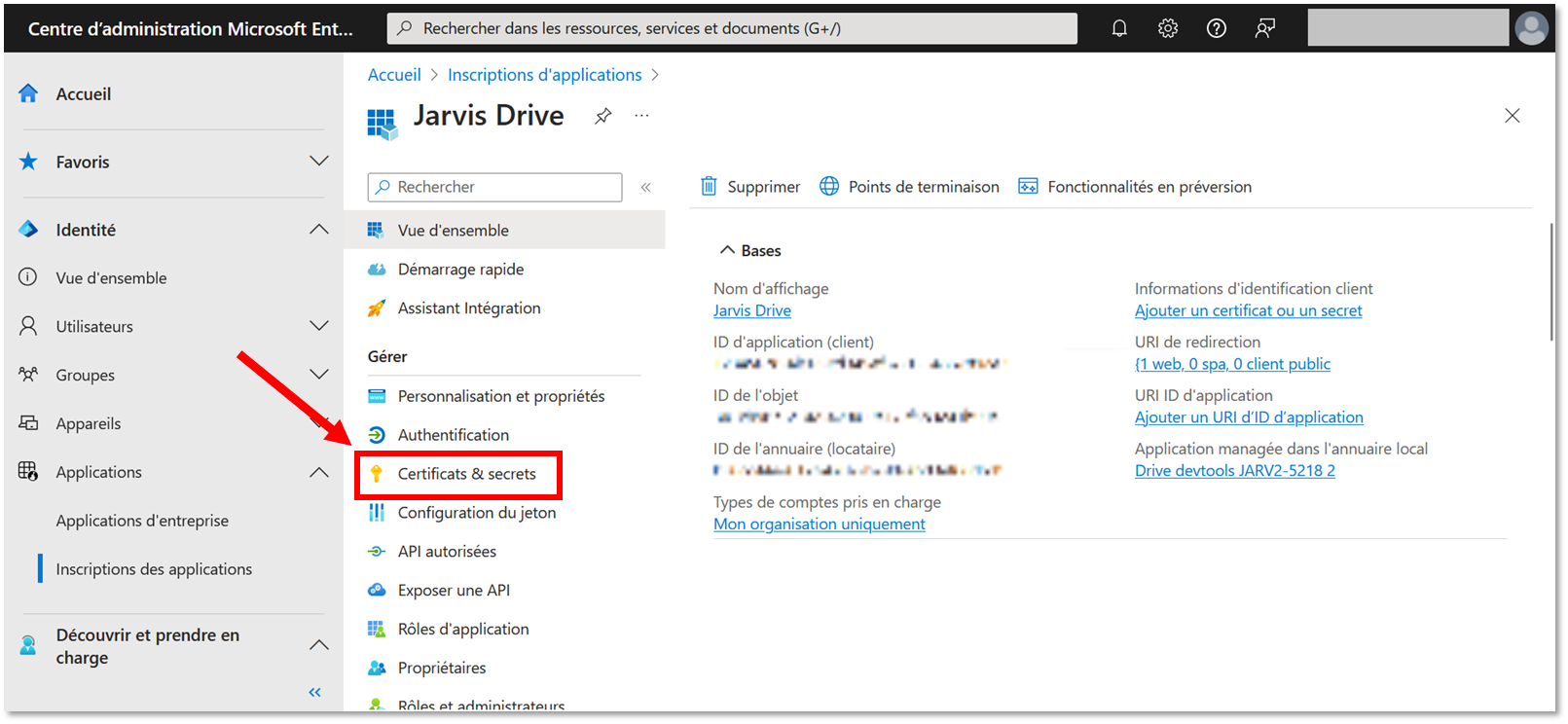Open the user account avatar
The image size is (1568, 724).
tap(1531, 28)
